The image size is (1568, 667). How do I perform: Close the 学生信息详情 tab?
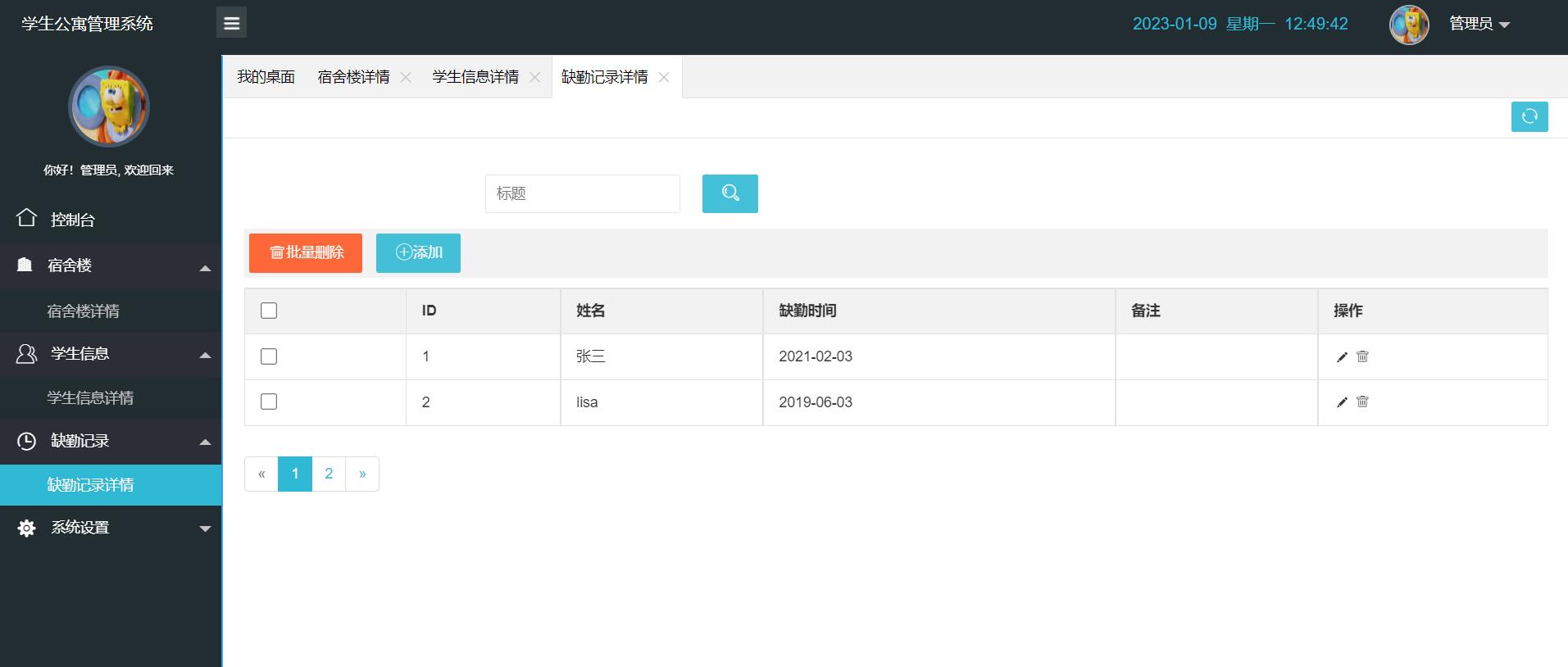coord(535,77)
